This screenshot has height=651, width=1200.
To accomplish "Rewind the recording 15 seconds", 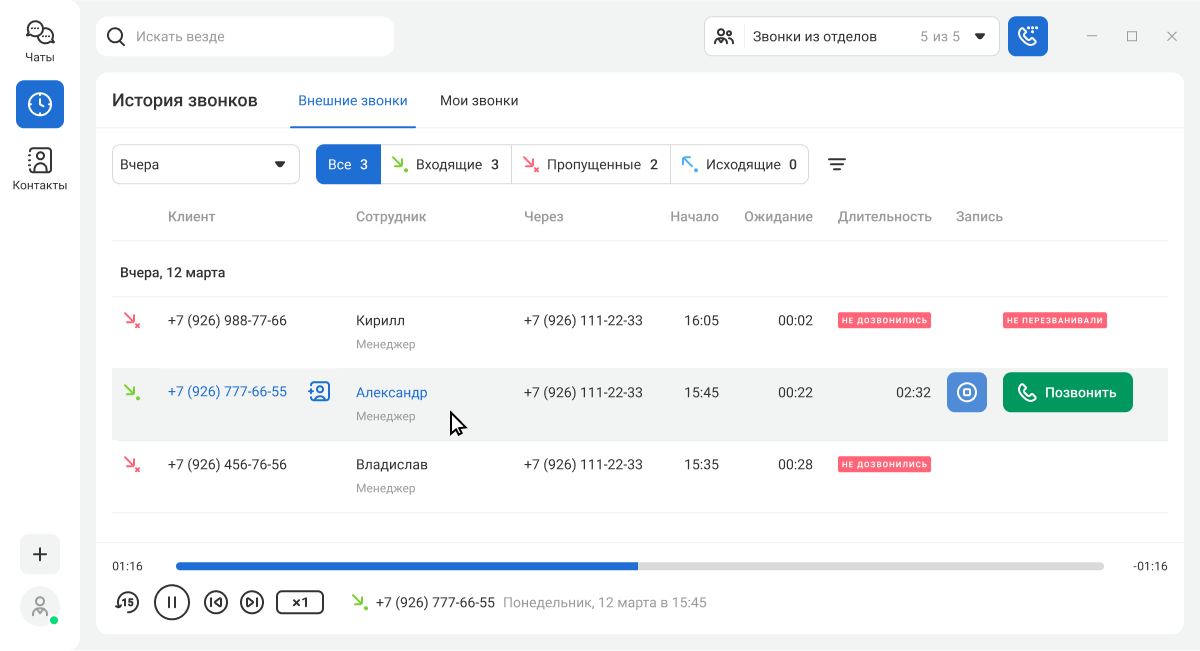I will pos(127,602).
